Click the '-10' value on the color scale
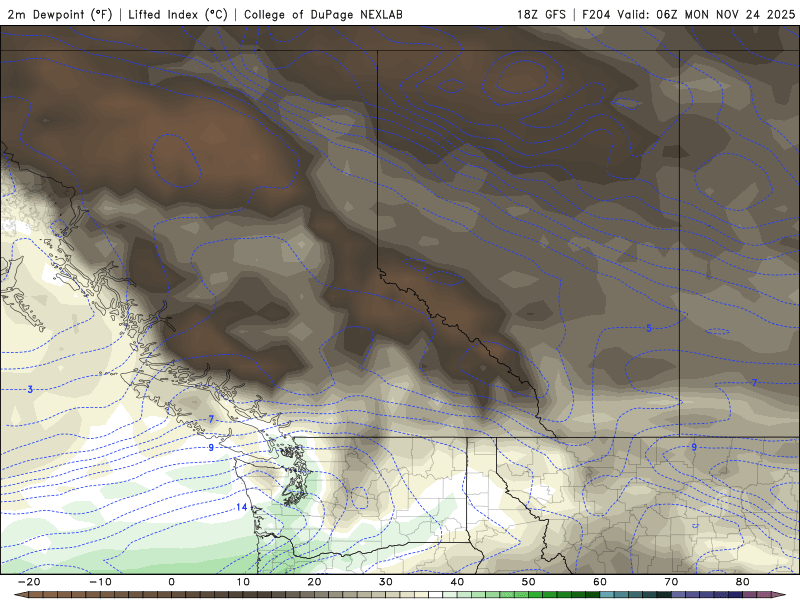The width and height of the screenshot is (800, 600). pos(101,582)
